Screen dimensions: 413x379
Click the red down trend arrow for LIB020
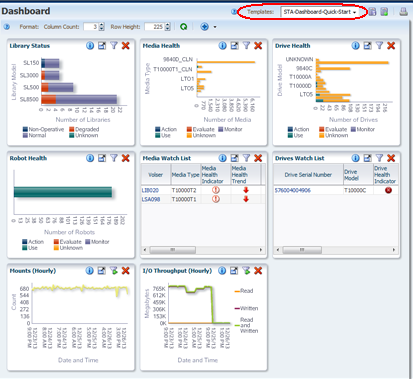point(246,190)
